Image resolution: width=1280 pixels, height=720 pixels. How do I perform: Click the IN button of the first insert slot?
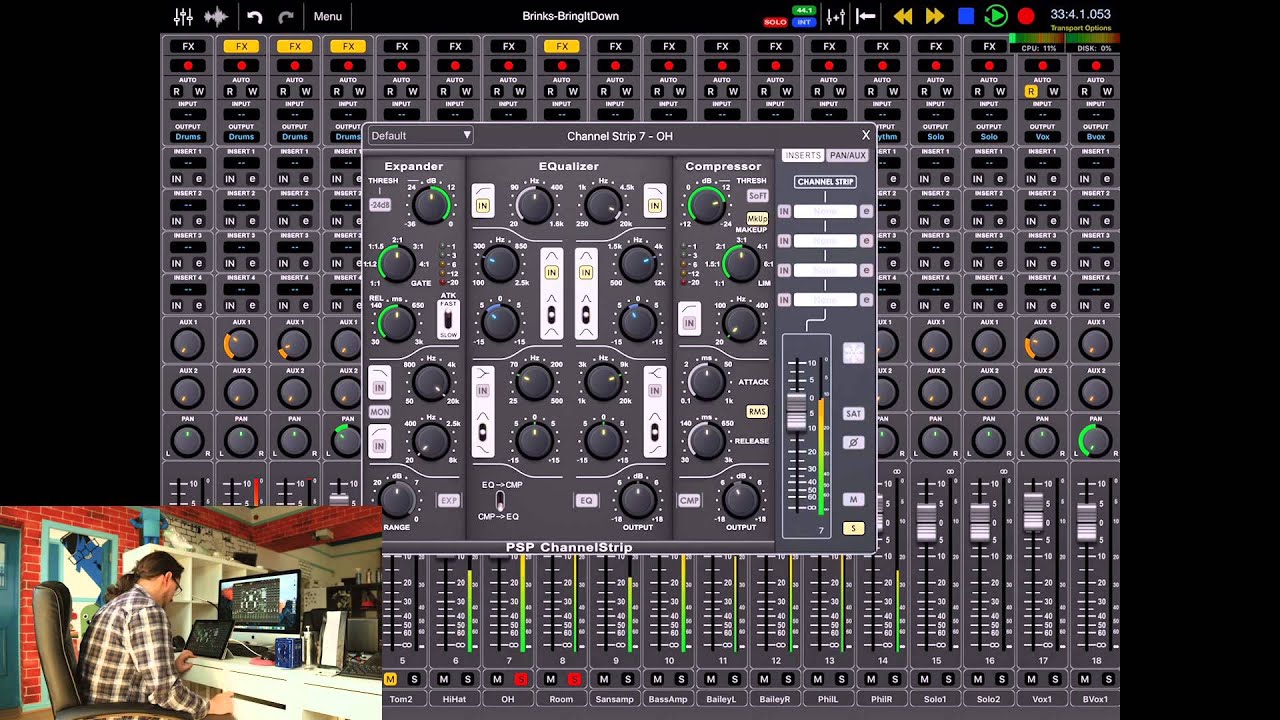[x=784, y=212]
